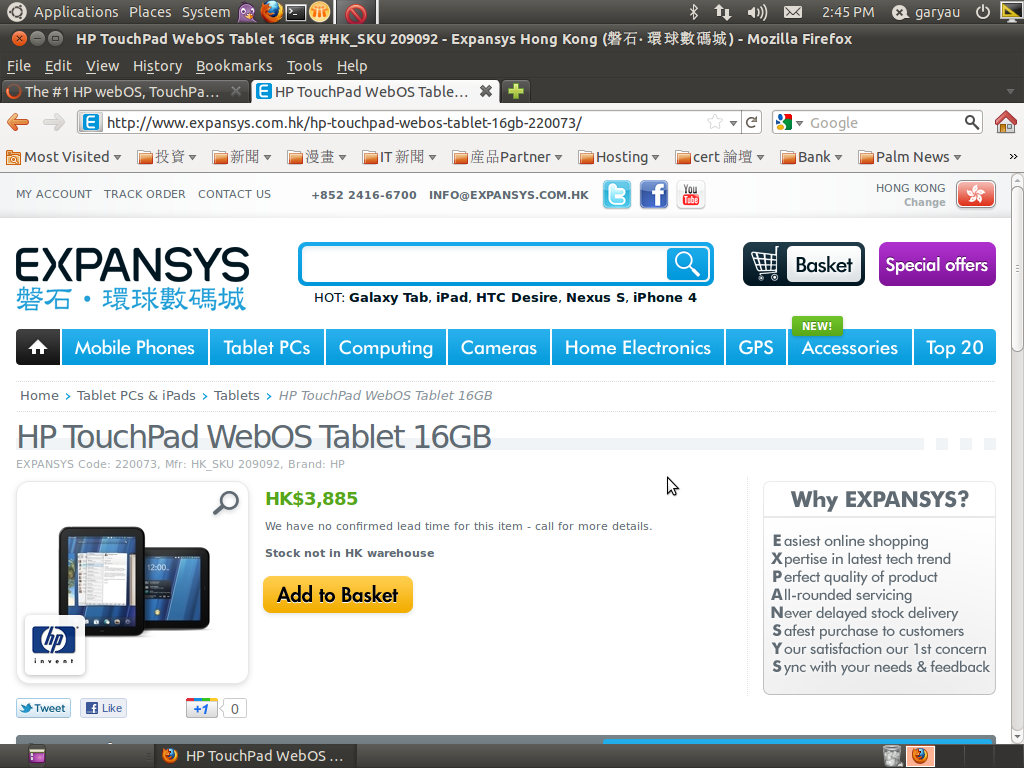Click the Firefox back arrow

point(18,122)
